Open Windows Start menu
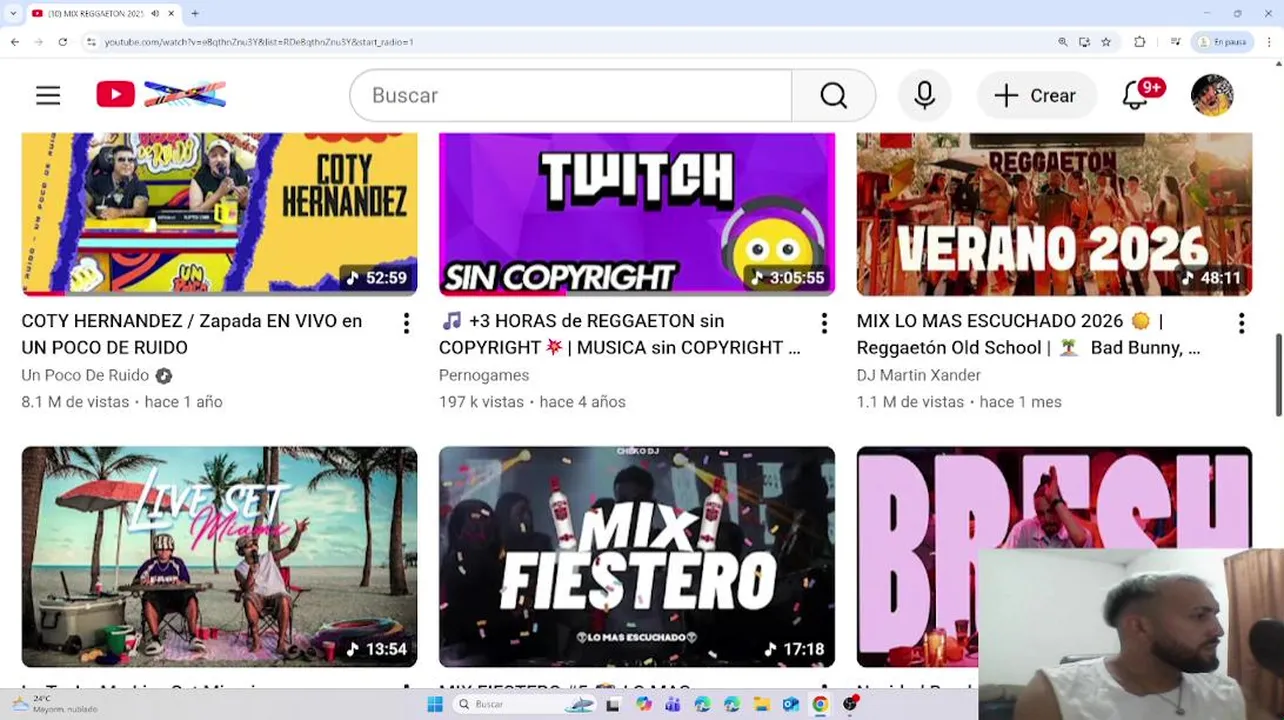 pyautogui.click(x=434, y=704)
